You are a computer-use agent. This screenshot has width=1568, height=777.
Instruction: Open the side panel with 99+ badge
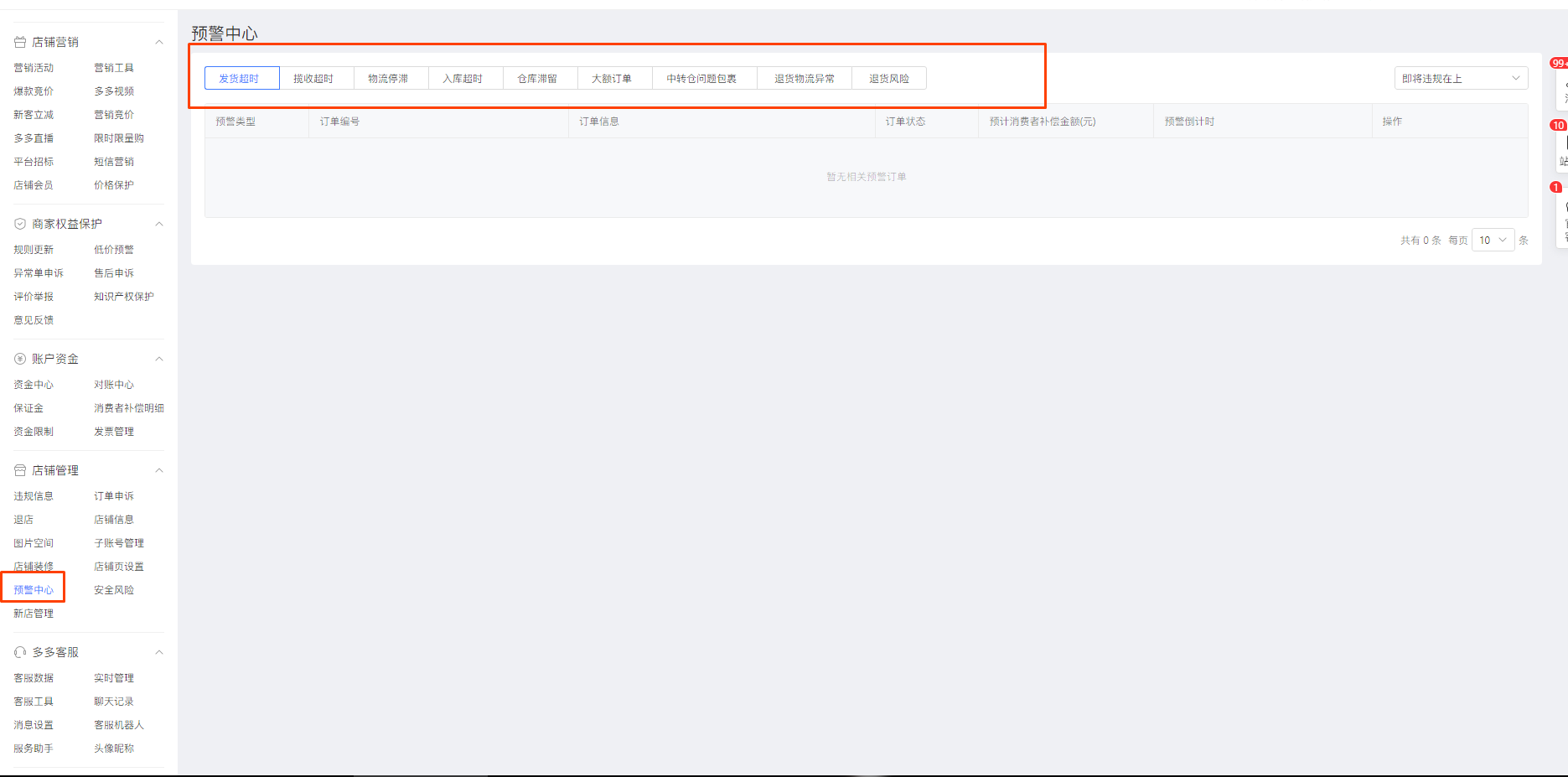[1560, 82]
